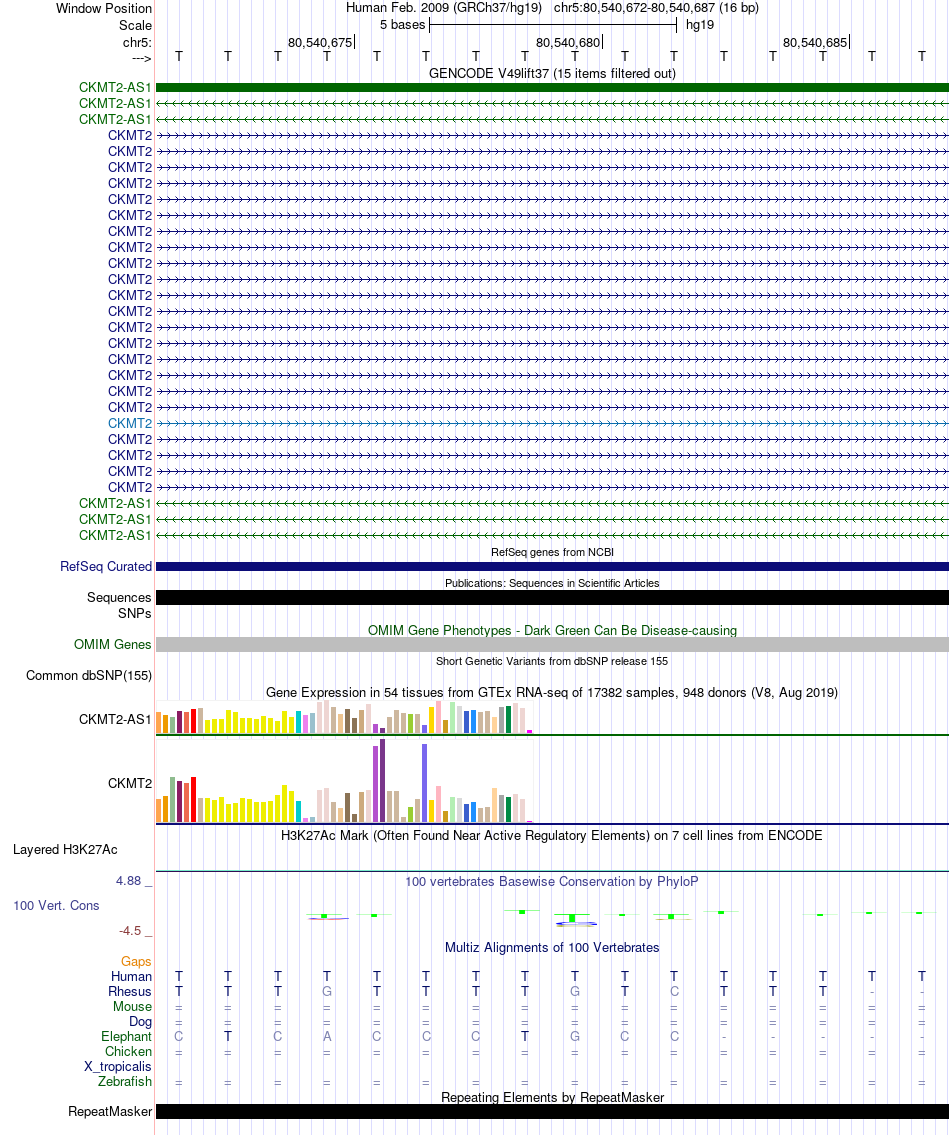The image size is (950, 1135).
Task: Open Repeating Elements by RepeatMasker title
Action: coord(552,1097)
